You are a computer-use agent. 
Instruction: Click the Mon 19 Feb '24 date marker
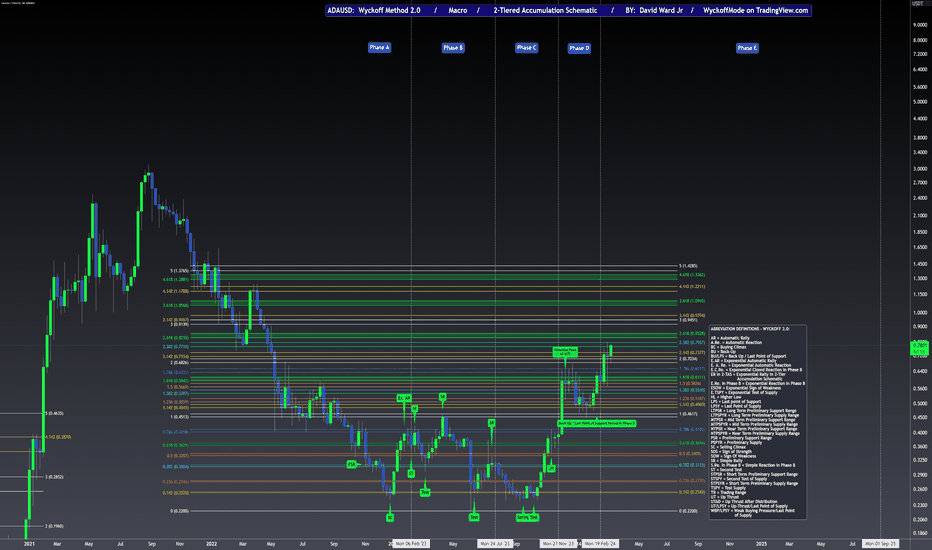(x=600, y=543)
